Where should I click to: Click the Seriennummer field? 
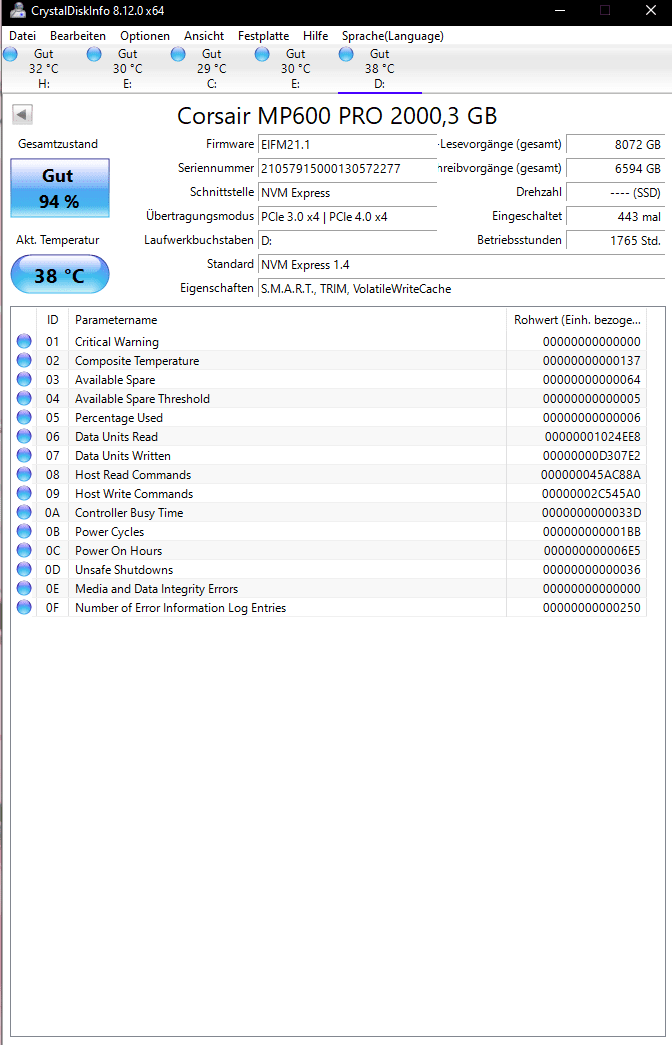[x=347, y=169]
